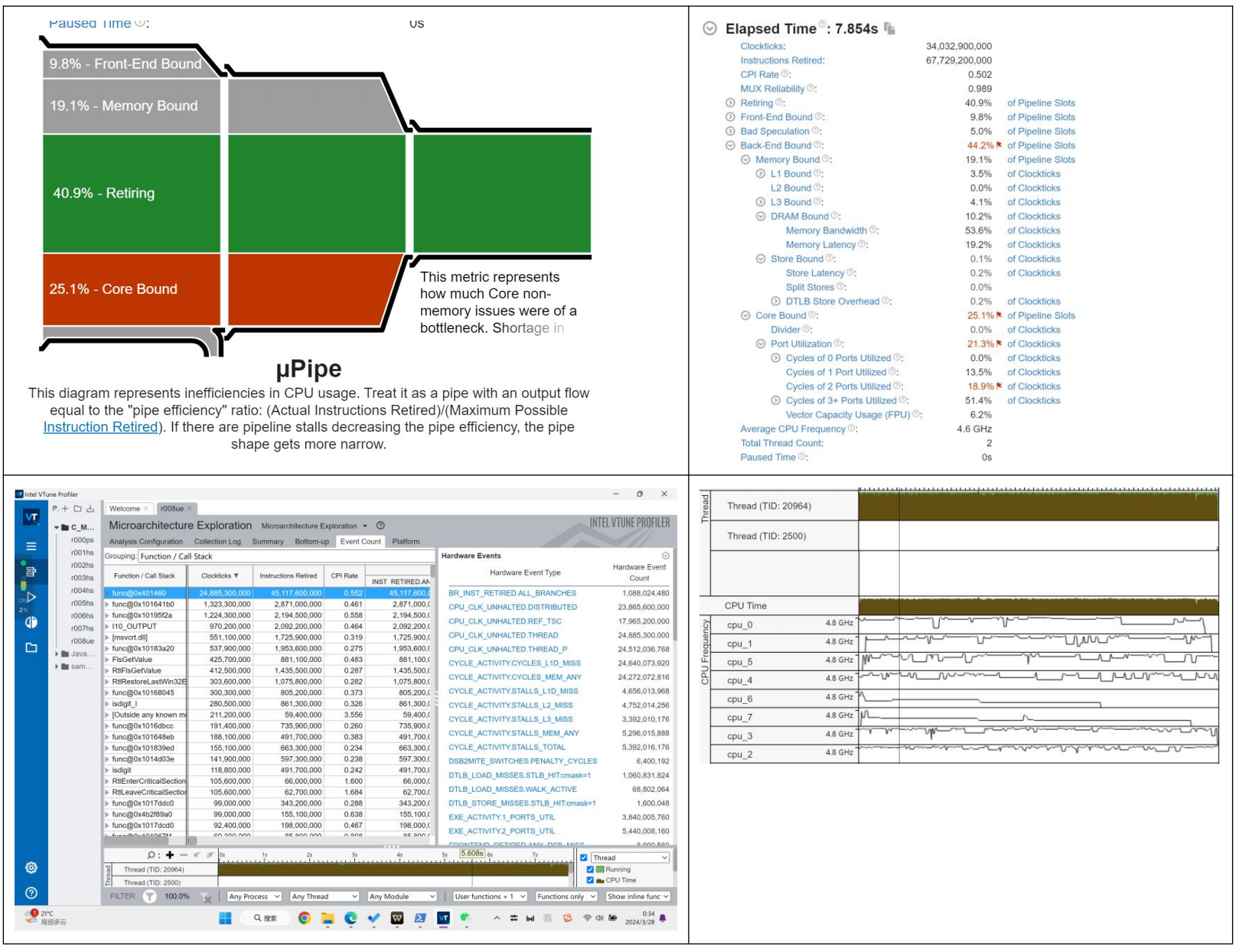Expand the Retiring metric

point(730,103)
